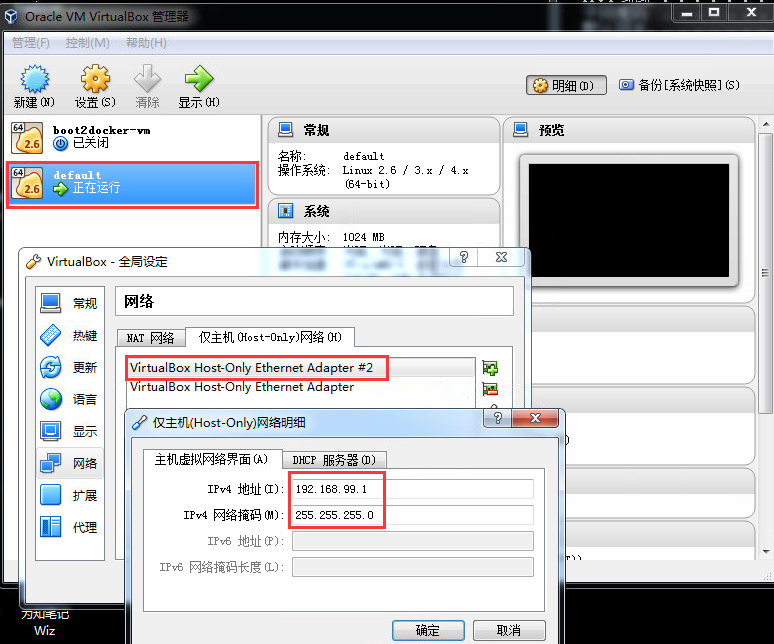774x644 pixels.
Task: Open the File (管理) menu
Action: [31, 43]
